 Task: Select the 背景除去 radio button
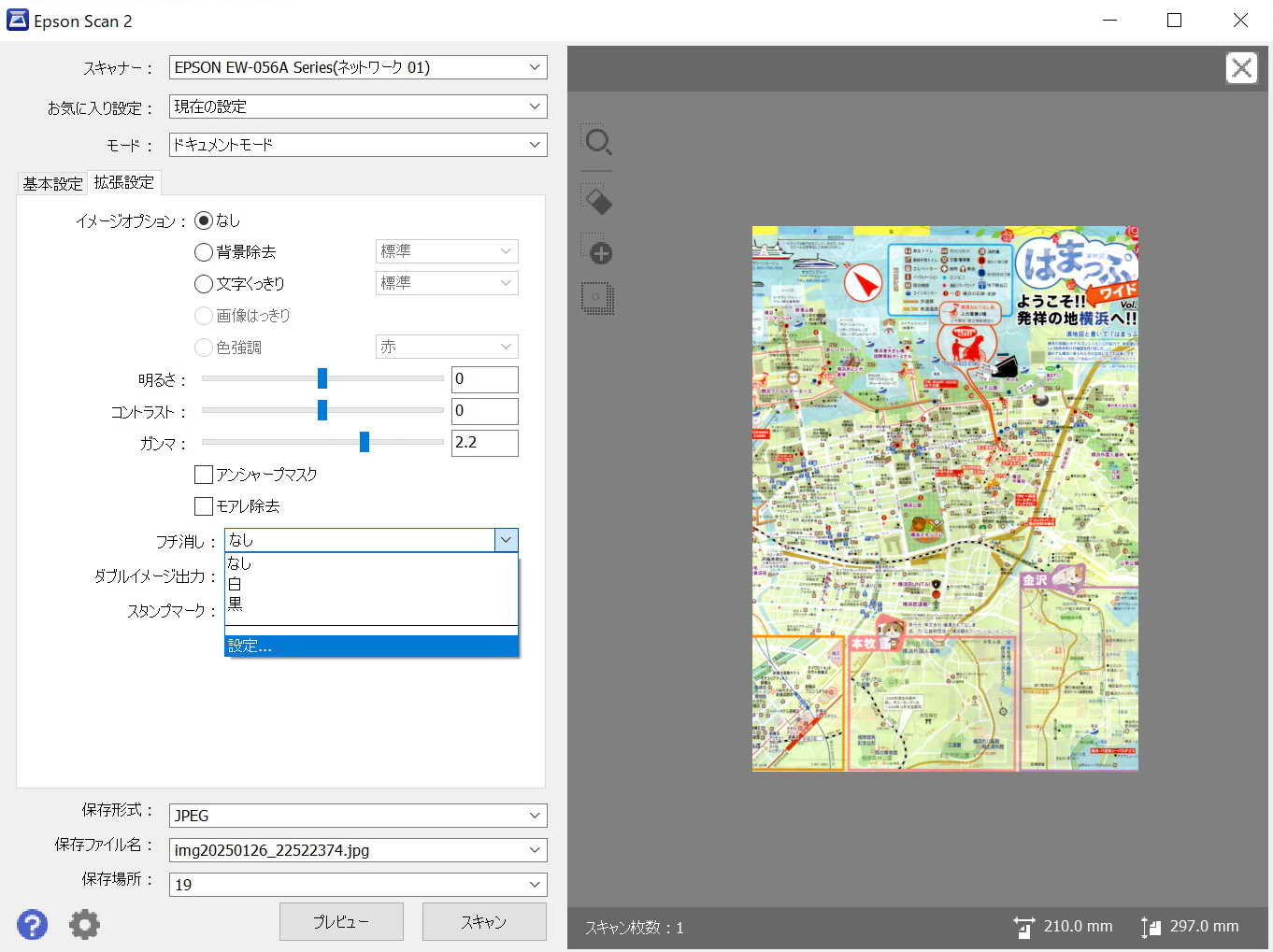click(x=204, y=252)
